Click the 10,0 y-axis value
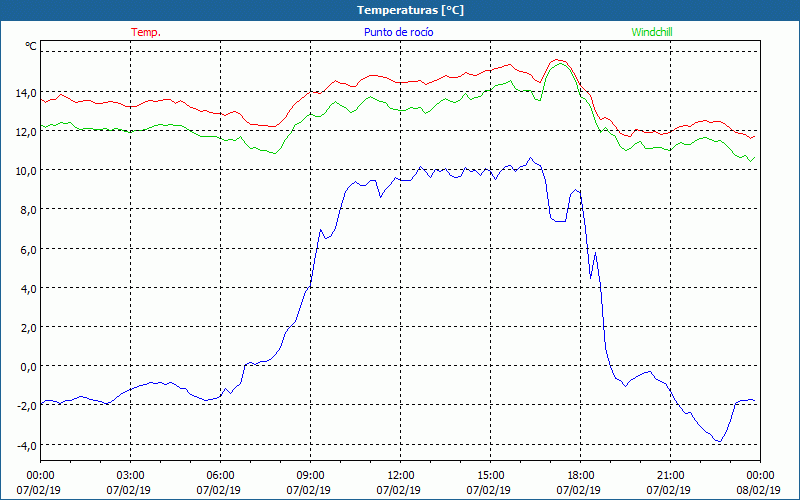The height and width of the screenshot is (500, 800). [27, 171]
